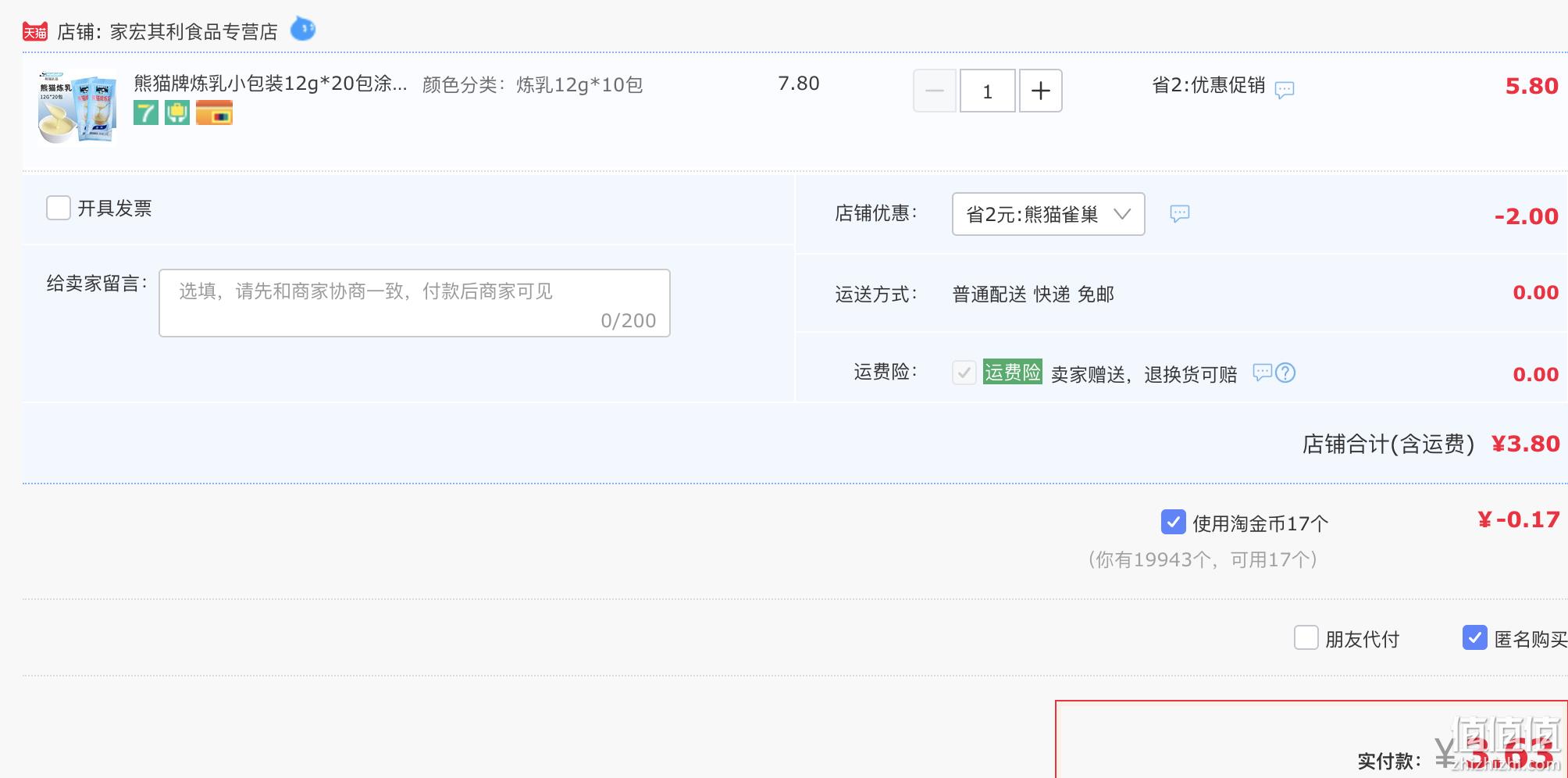
Task: Click the 省2:优惠促销 promotion text
Action: [x=1209, y=85]
